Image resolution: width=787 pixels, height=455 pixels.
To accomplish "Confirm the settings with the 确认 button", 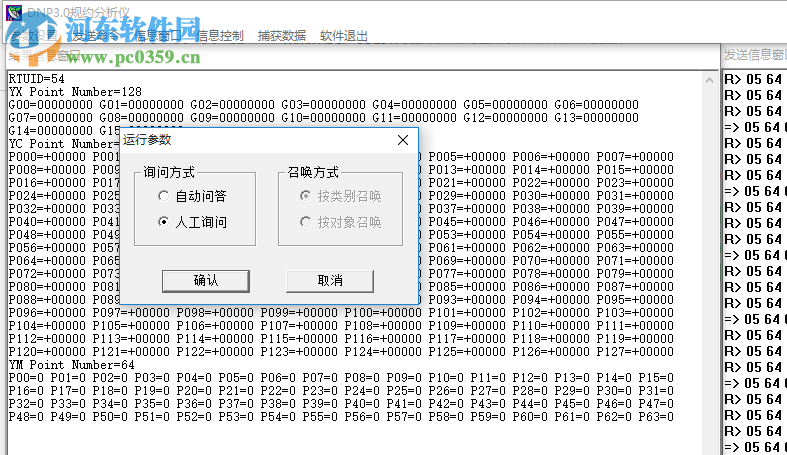I will [206, 281].
